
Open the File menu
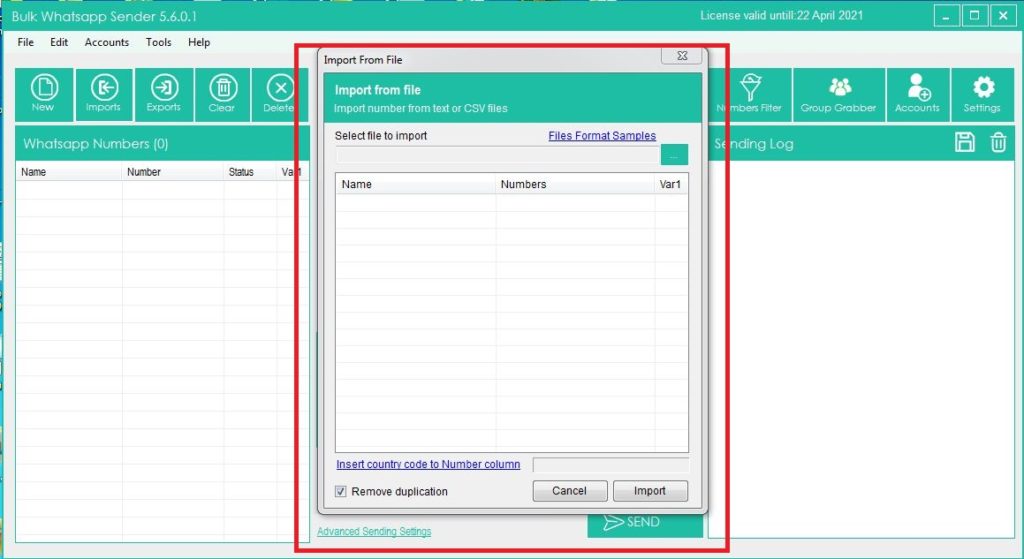pos(25,42)
